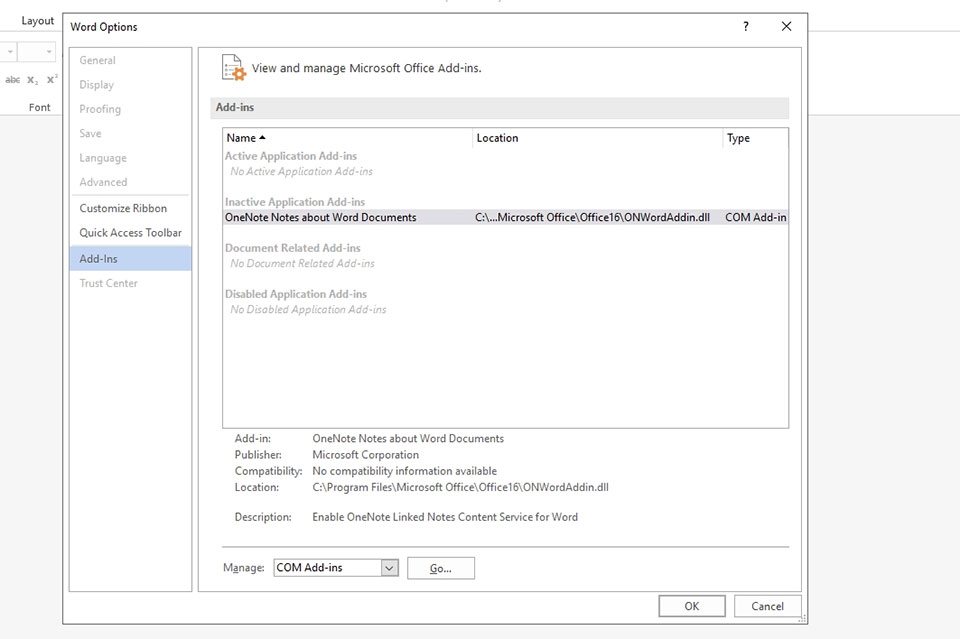Click the No compatibility information available text
960x639 pixels.
pos(405,471)
